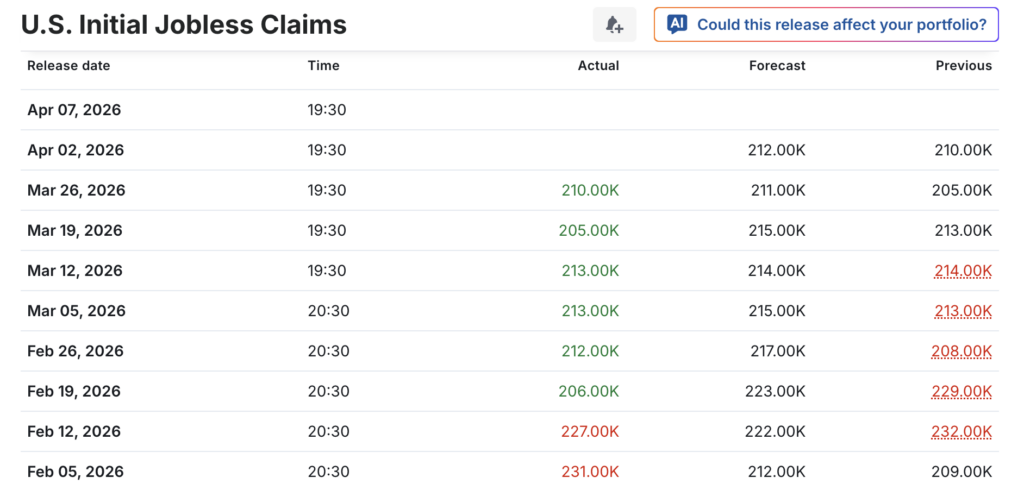Click the 20:30 time for Mar 05, 2026

click(x=328, y=311)
